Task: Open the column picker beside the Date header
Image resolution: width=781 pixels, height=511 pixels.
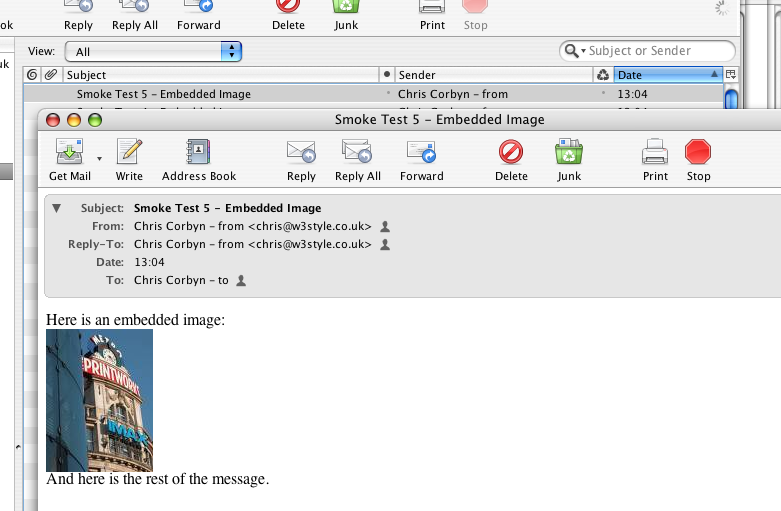Action: pyautogui.click(x=731, y=75)
